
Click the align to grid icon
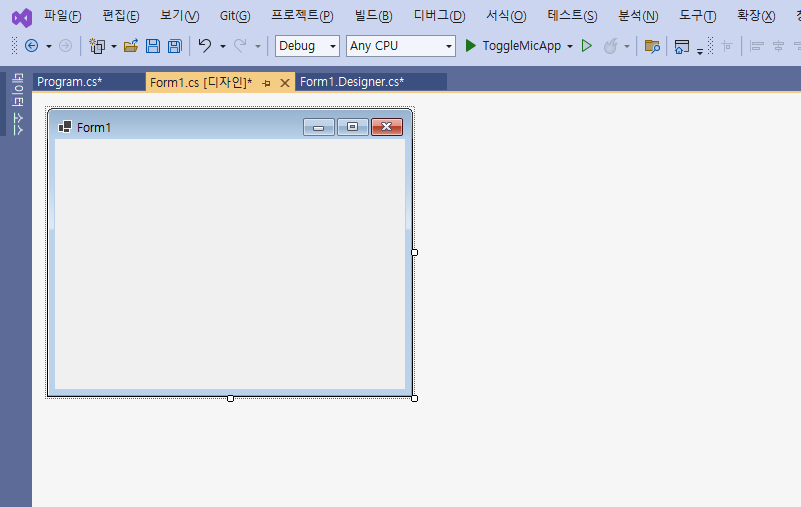click(727, 47)
